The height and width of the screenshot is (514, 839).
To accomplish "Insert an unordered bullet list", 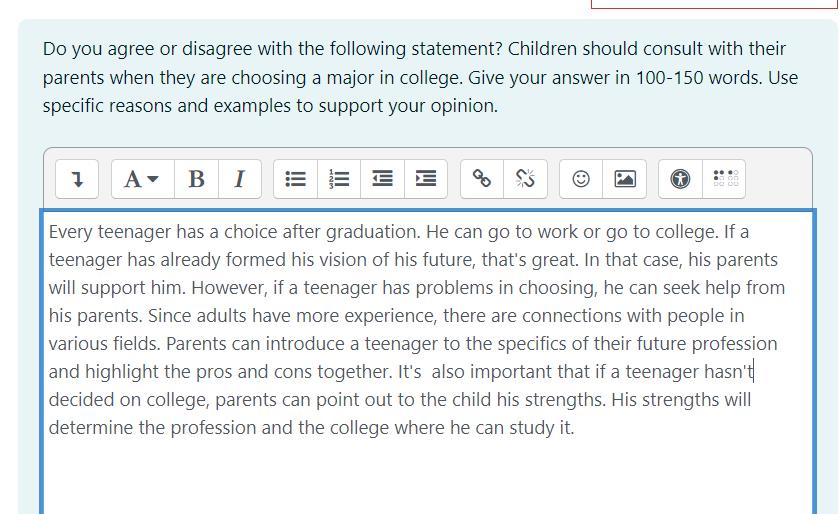I will [295, 179].
